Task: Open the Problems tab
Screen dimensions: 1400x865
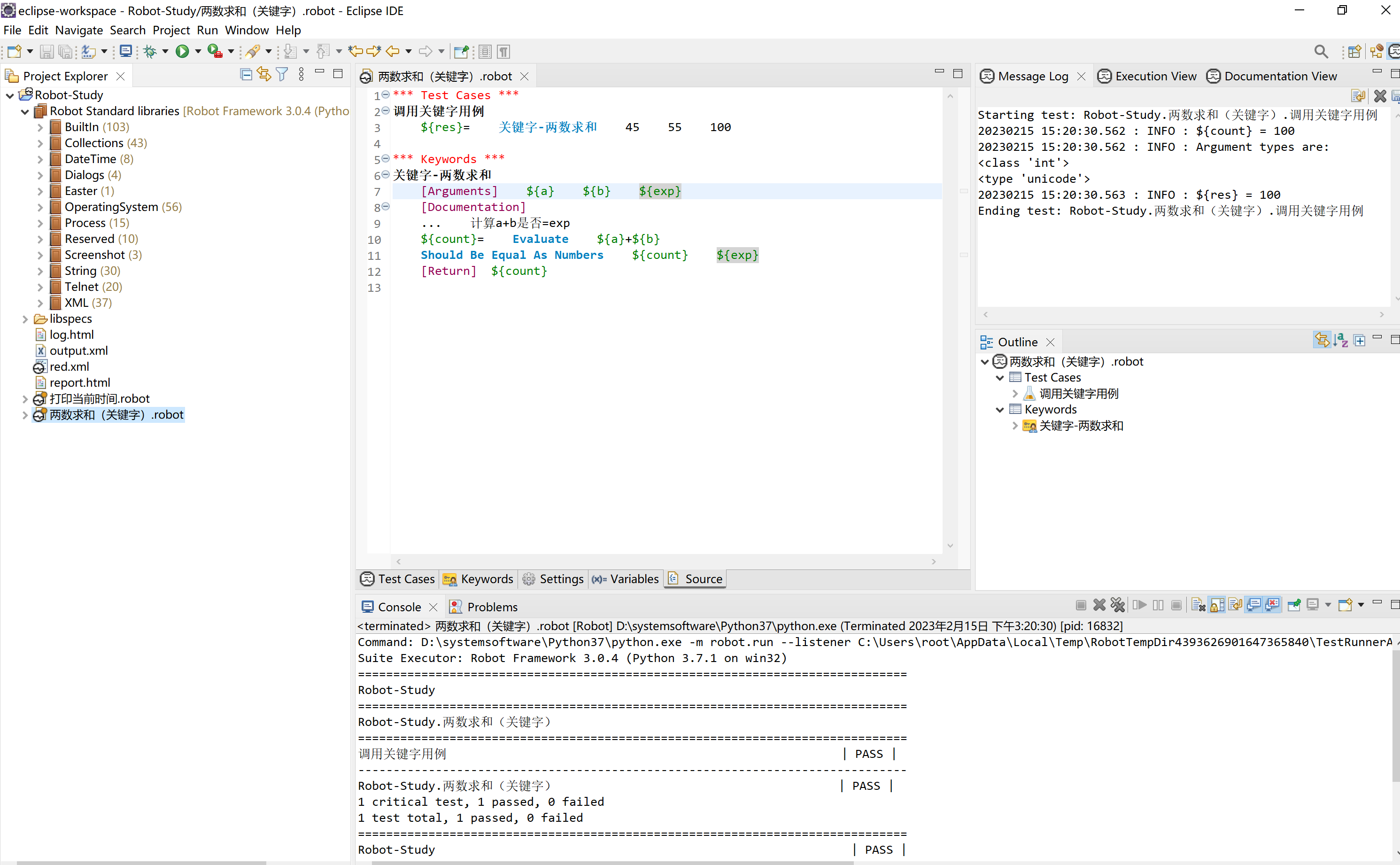Action: [484, 607]
